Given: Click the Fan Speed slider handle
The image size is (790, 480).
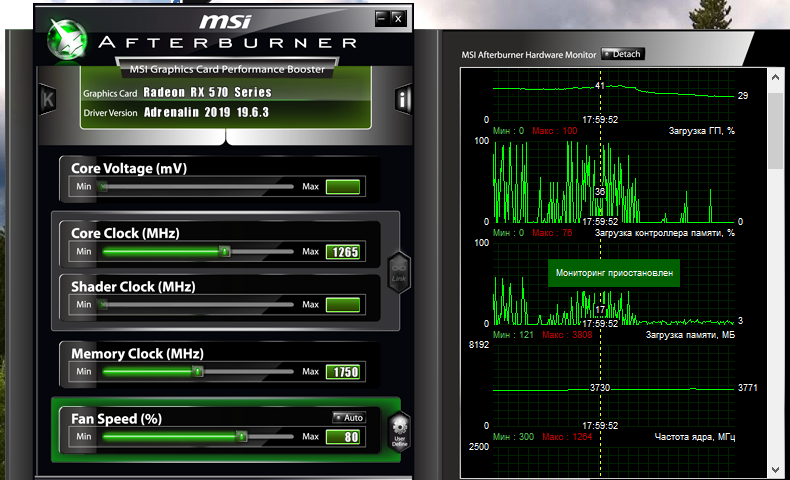Looking at the screenshot, I should point(242,436).
